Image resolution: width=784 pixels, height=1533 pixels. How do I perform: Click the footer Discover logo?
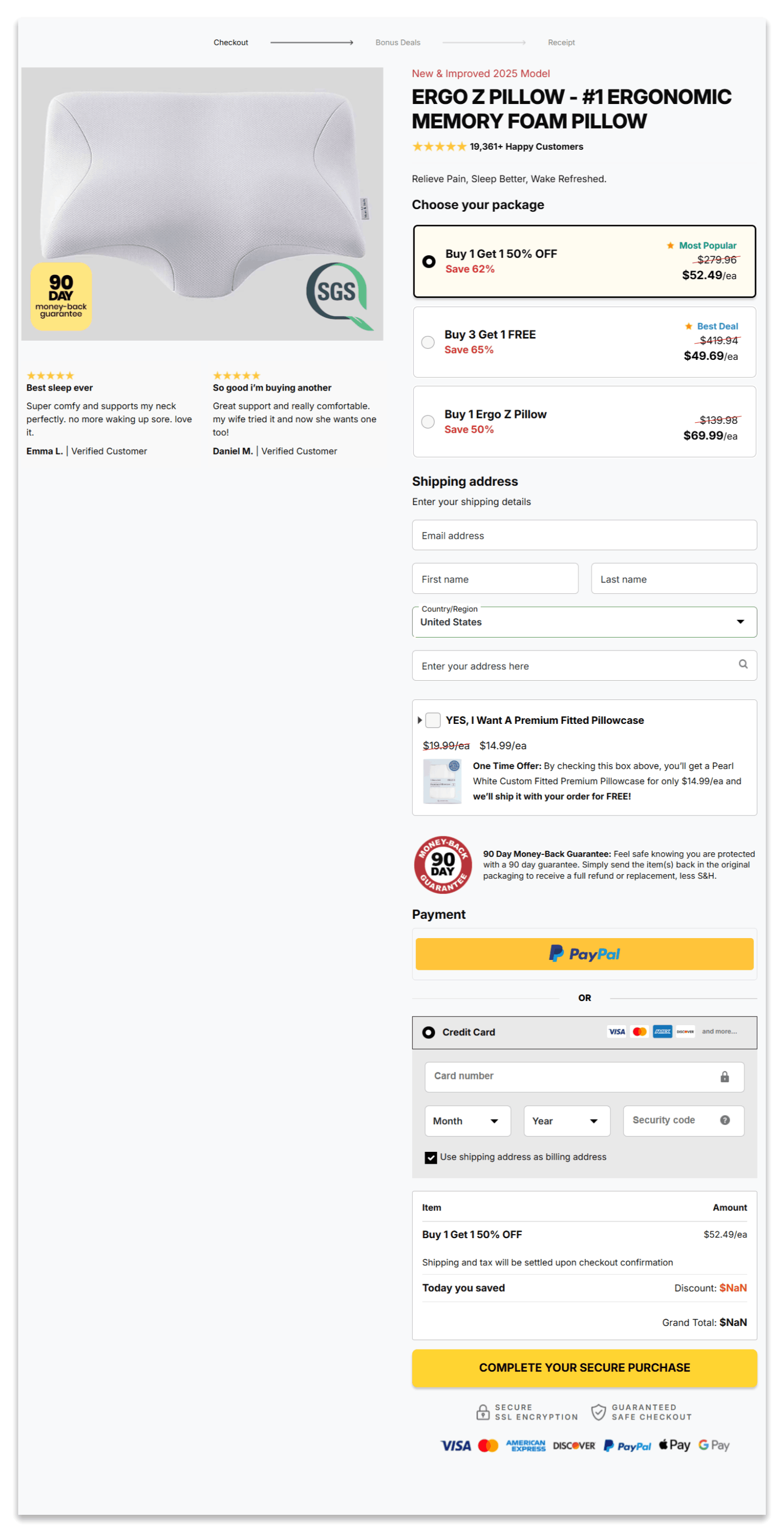point(574,1446)
